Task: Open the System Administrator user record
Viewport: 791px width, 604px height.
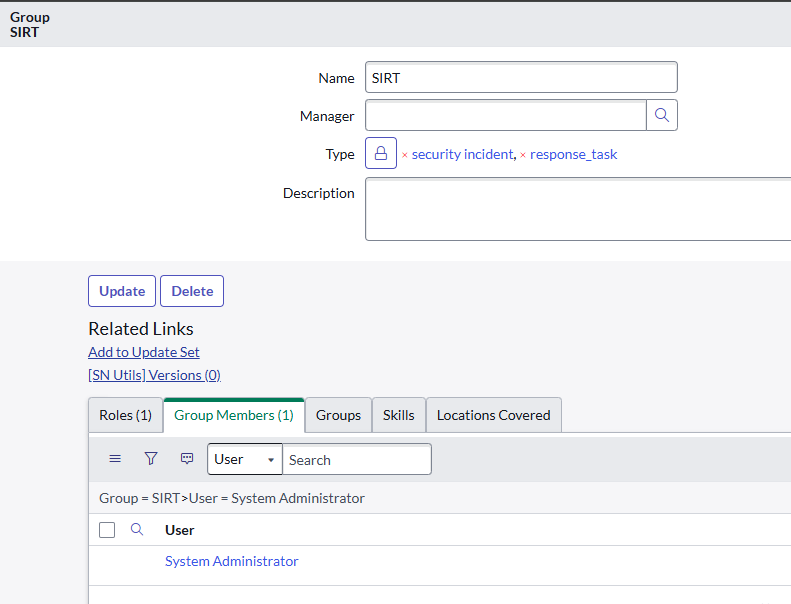Action: 231,562
